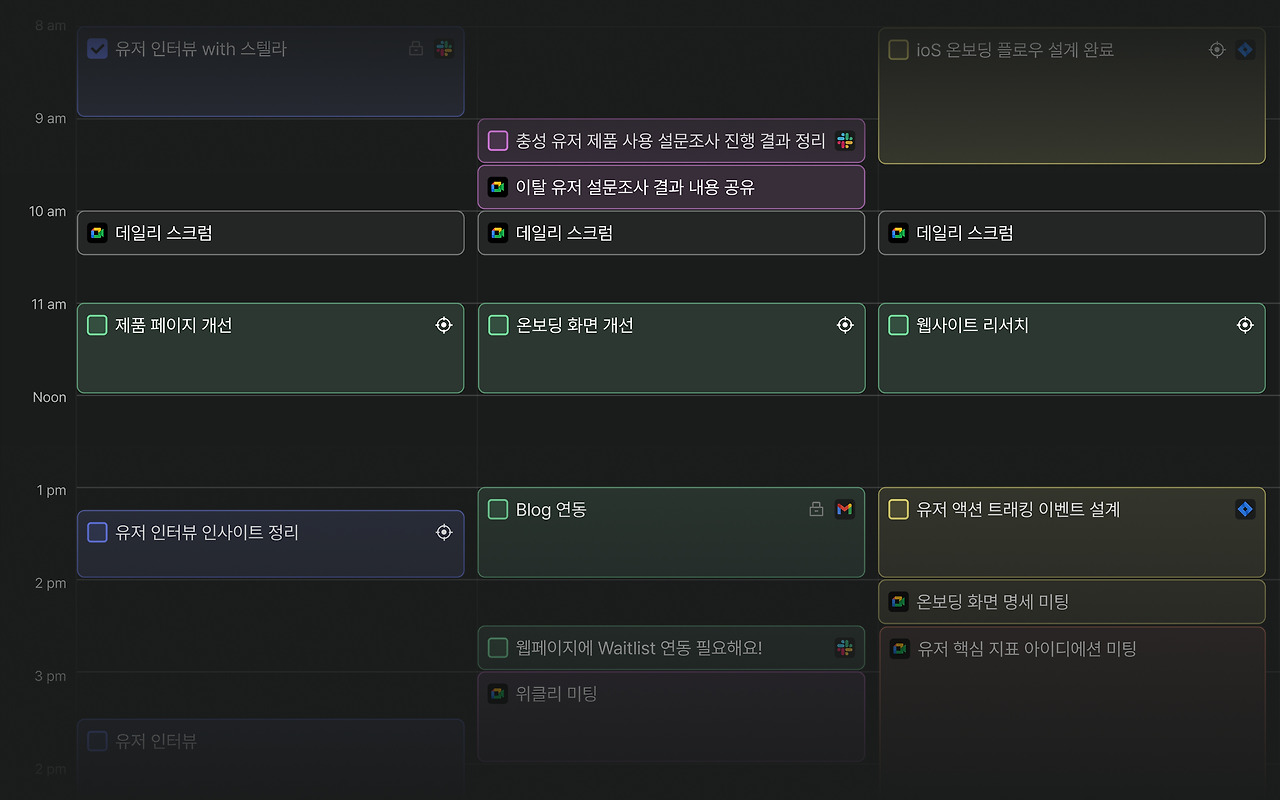This screenshot has height=800, width=1280.
Task: Click Jira icon on 유저 액션 트래킹 이벤트 설계
Action: pyautogui.click(x=1245, y=509)
